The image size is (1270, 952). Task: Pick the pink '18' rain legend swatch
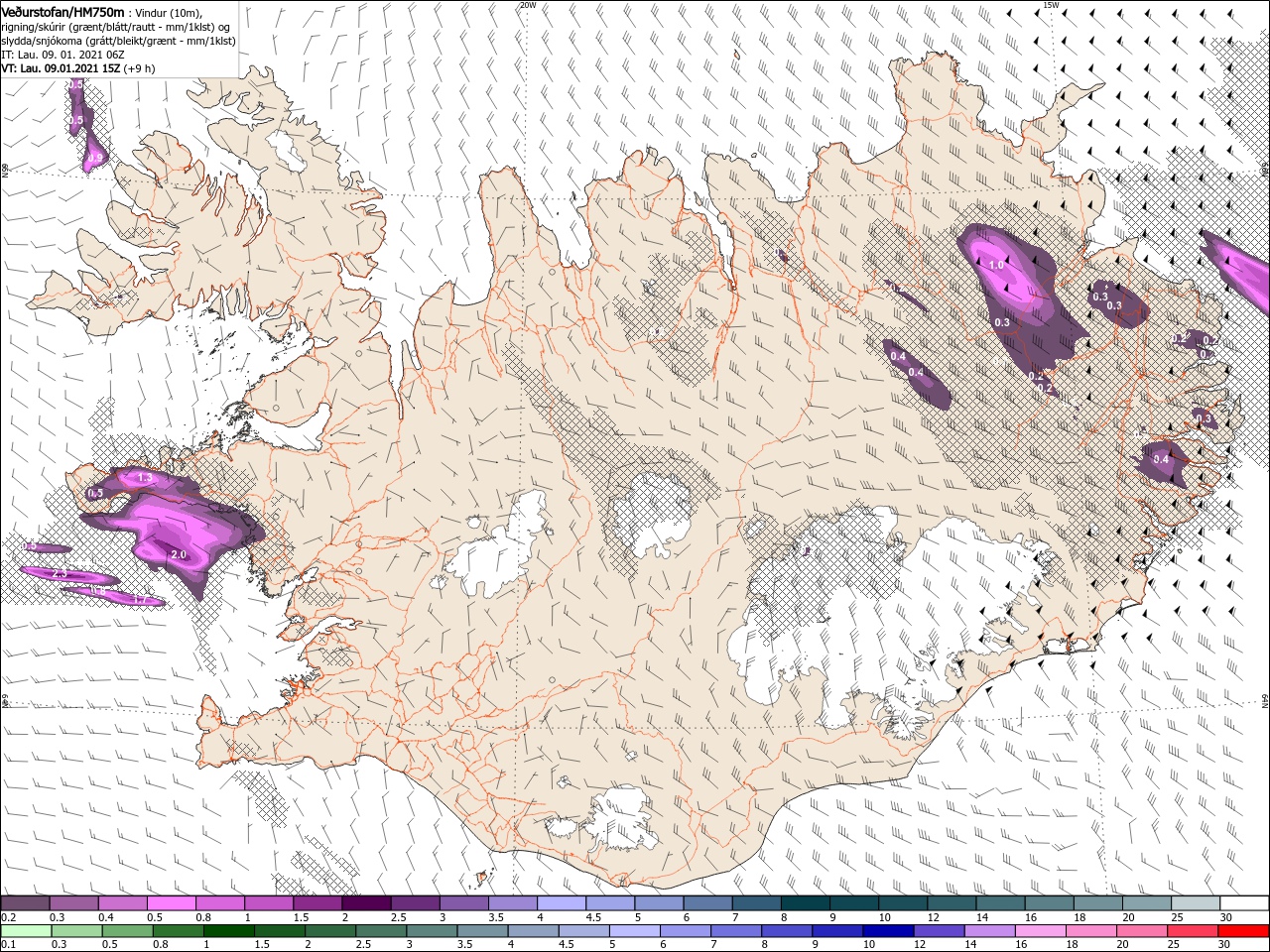coord(1092,930)
